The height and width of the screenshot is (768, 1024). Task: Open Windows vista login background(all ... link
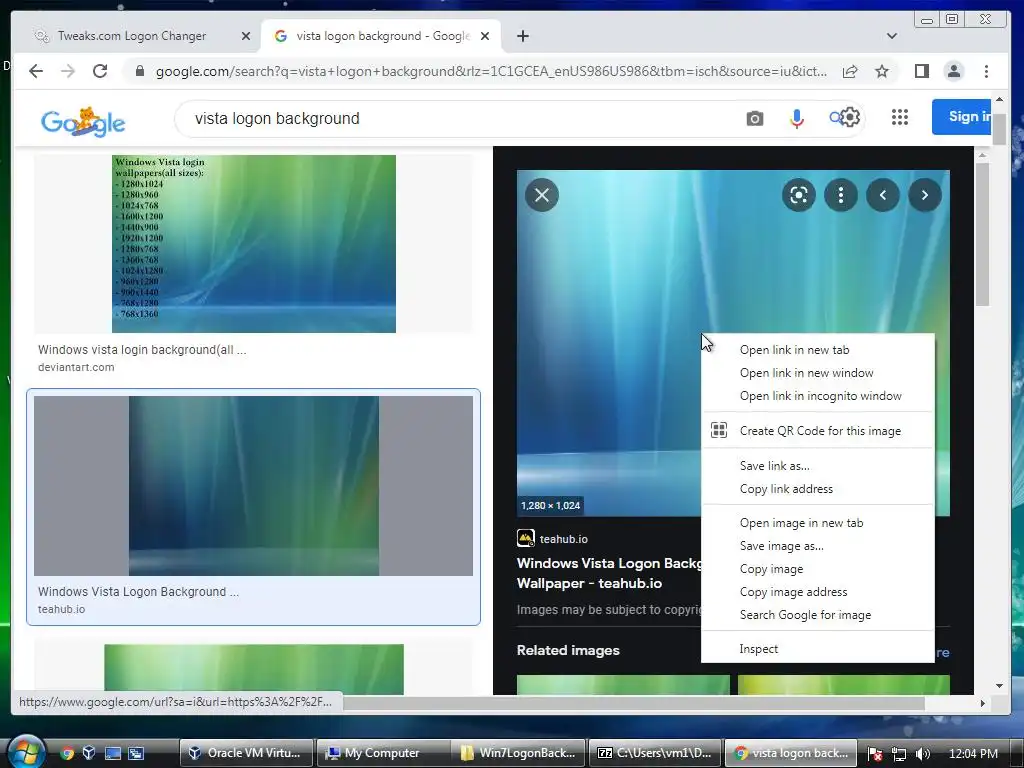point(142,350)
